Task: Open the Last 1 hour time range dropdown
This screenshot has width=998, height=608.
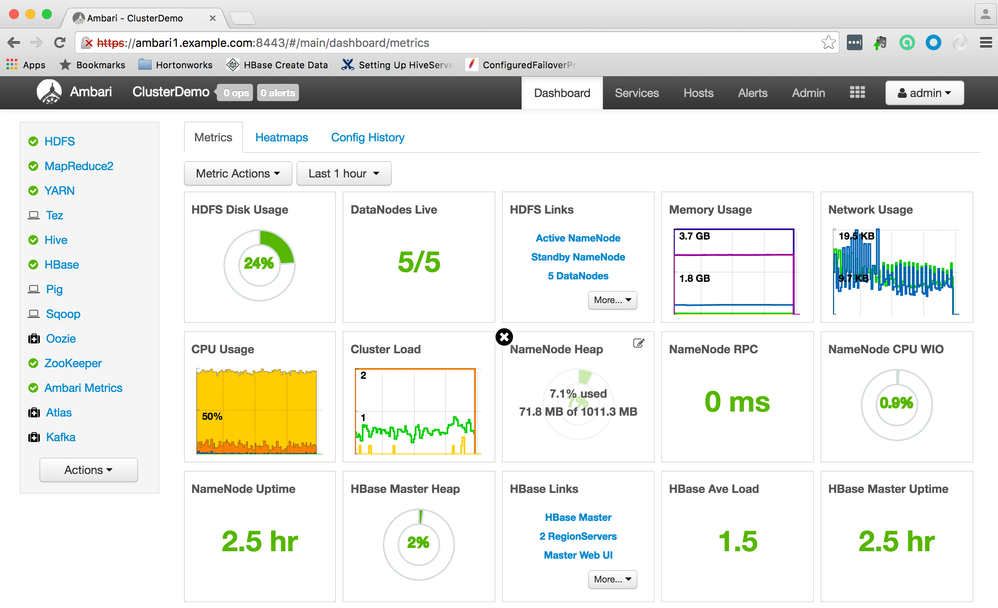Action: click(344, 173)
